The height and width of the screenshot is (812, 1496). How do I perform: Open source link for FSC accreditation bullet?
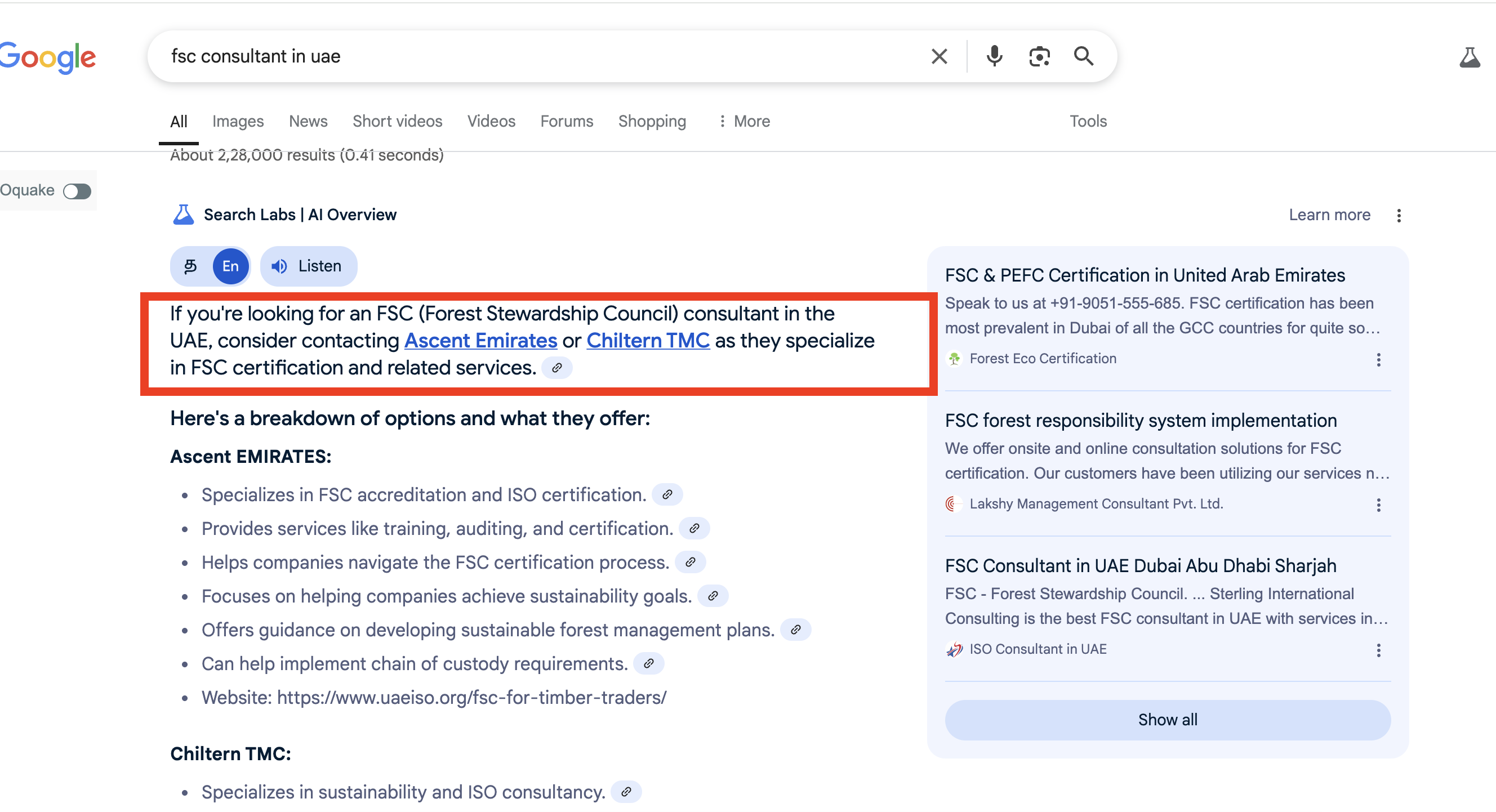click(x=667, y=495)
